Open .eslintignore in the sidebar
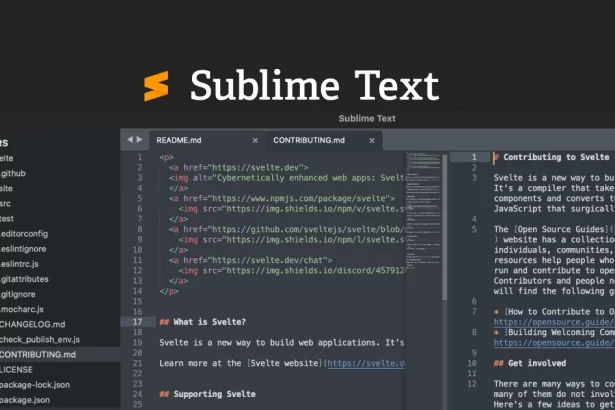 pos(23,249)
